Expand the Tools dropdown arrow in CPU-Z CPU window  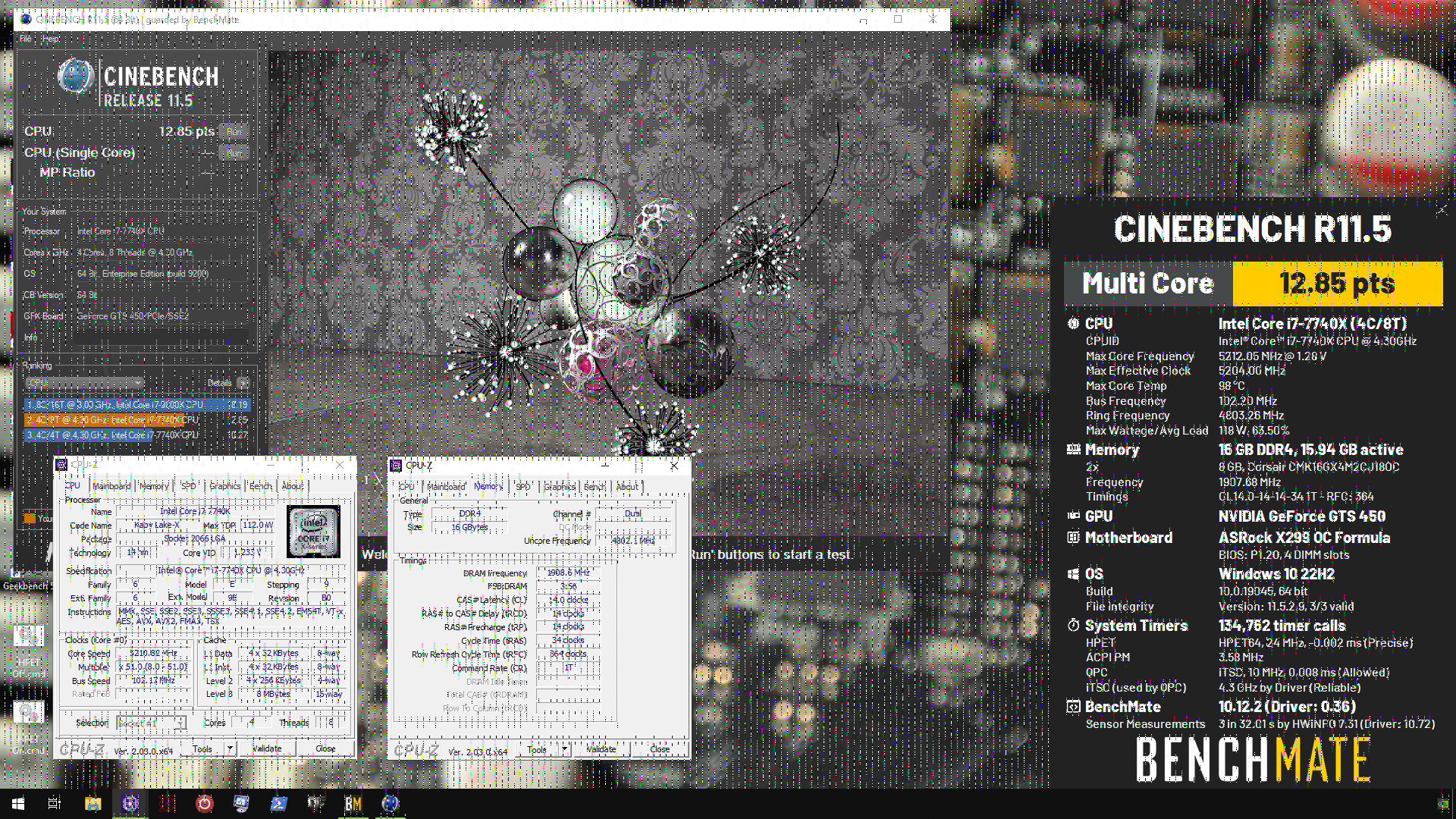(230, 748)
